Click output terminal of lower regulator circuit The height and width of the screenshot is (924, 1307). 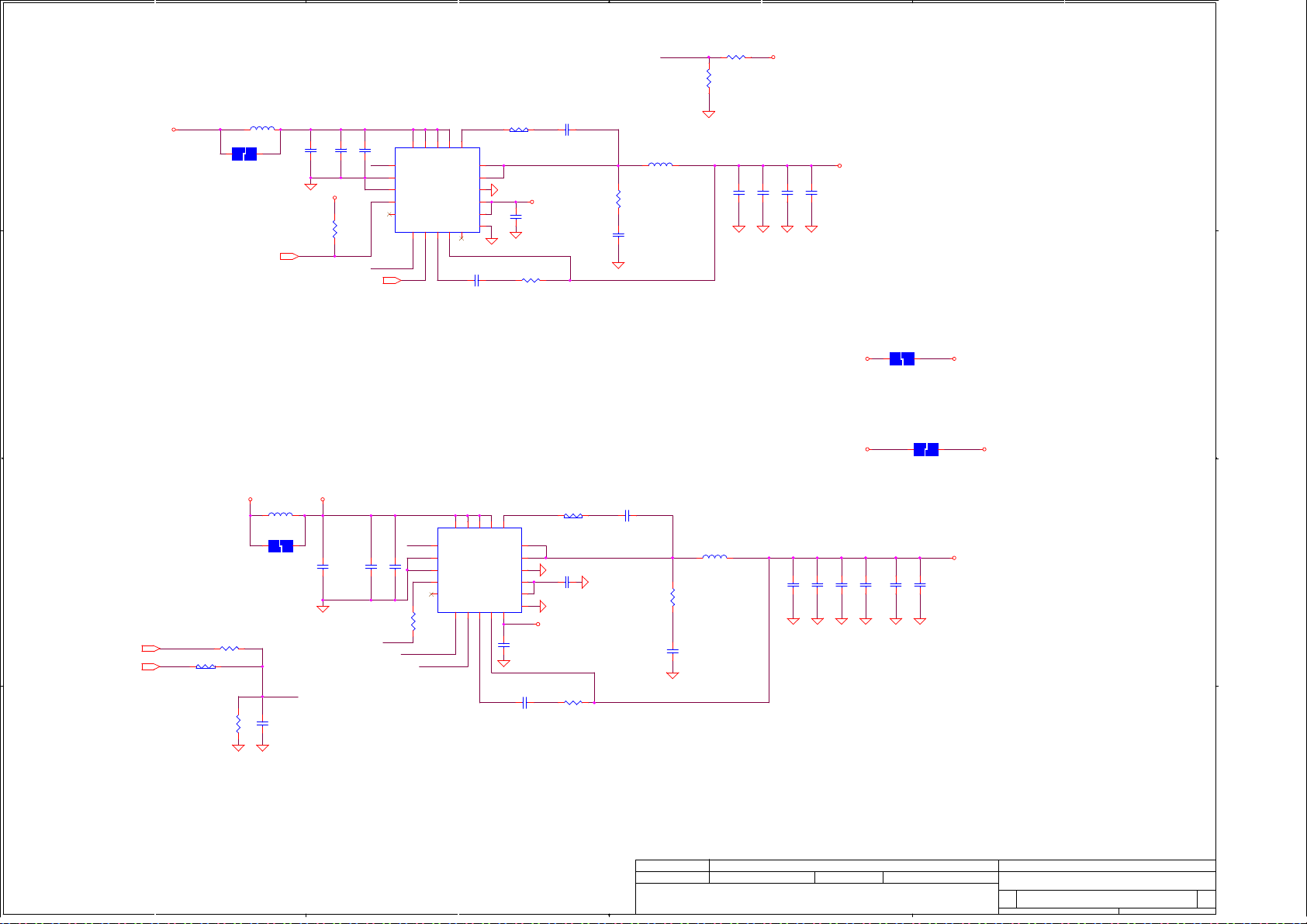pos(954,557)
